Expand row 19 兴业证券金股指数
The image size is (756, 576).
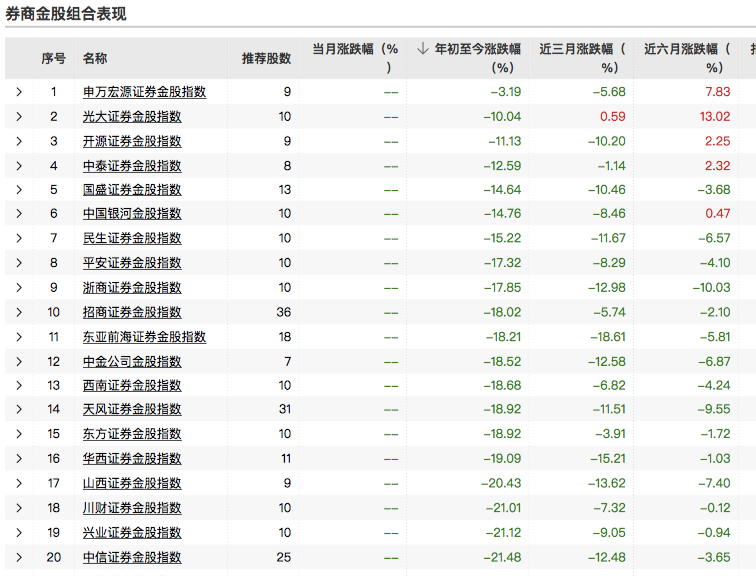(x=19, y=533)
